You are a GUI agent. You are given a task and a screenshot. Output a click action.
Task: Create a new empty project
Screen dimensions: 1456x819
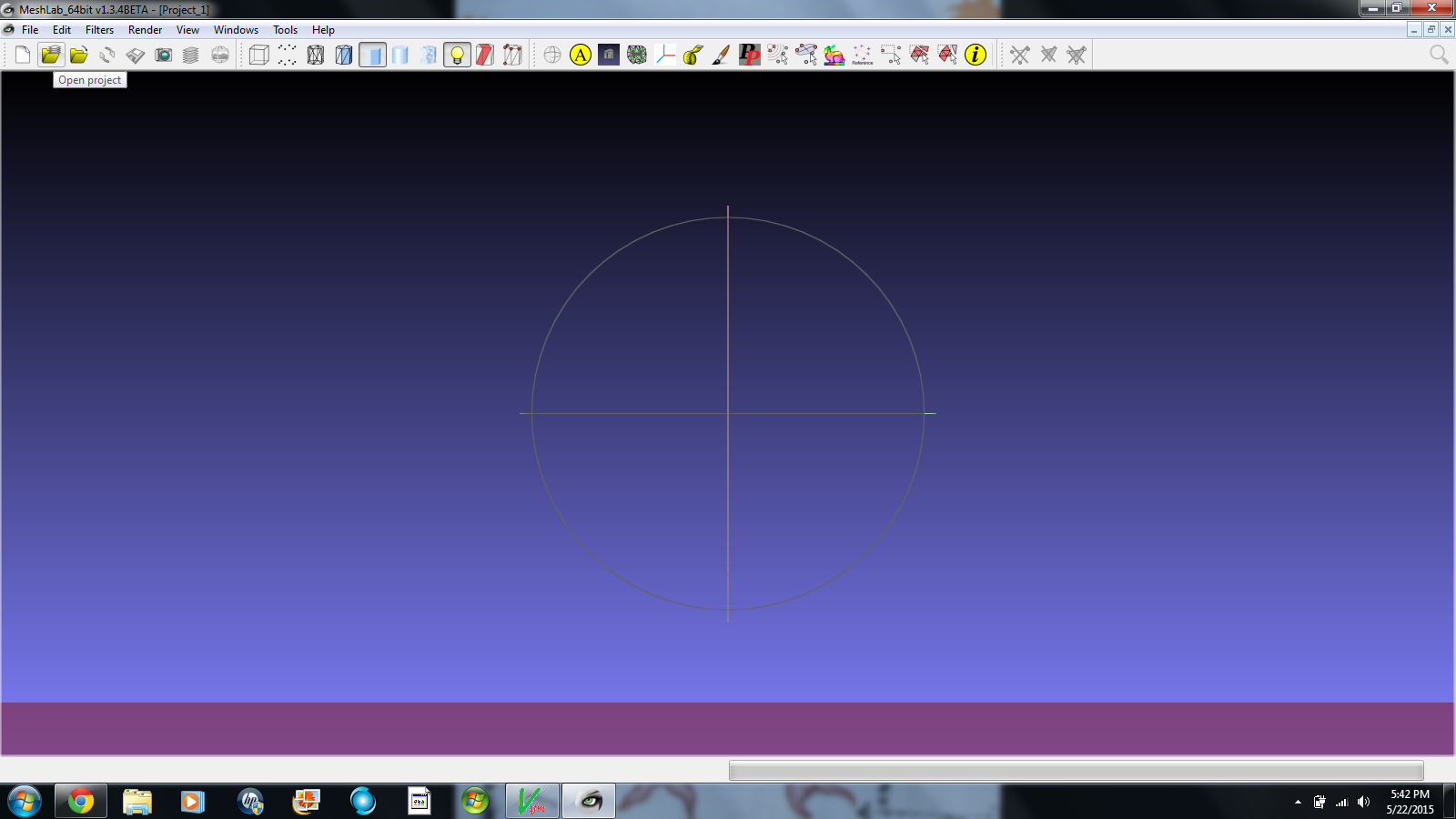(23, 55)
